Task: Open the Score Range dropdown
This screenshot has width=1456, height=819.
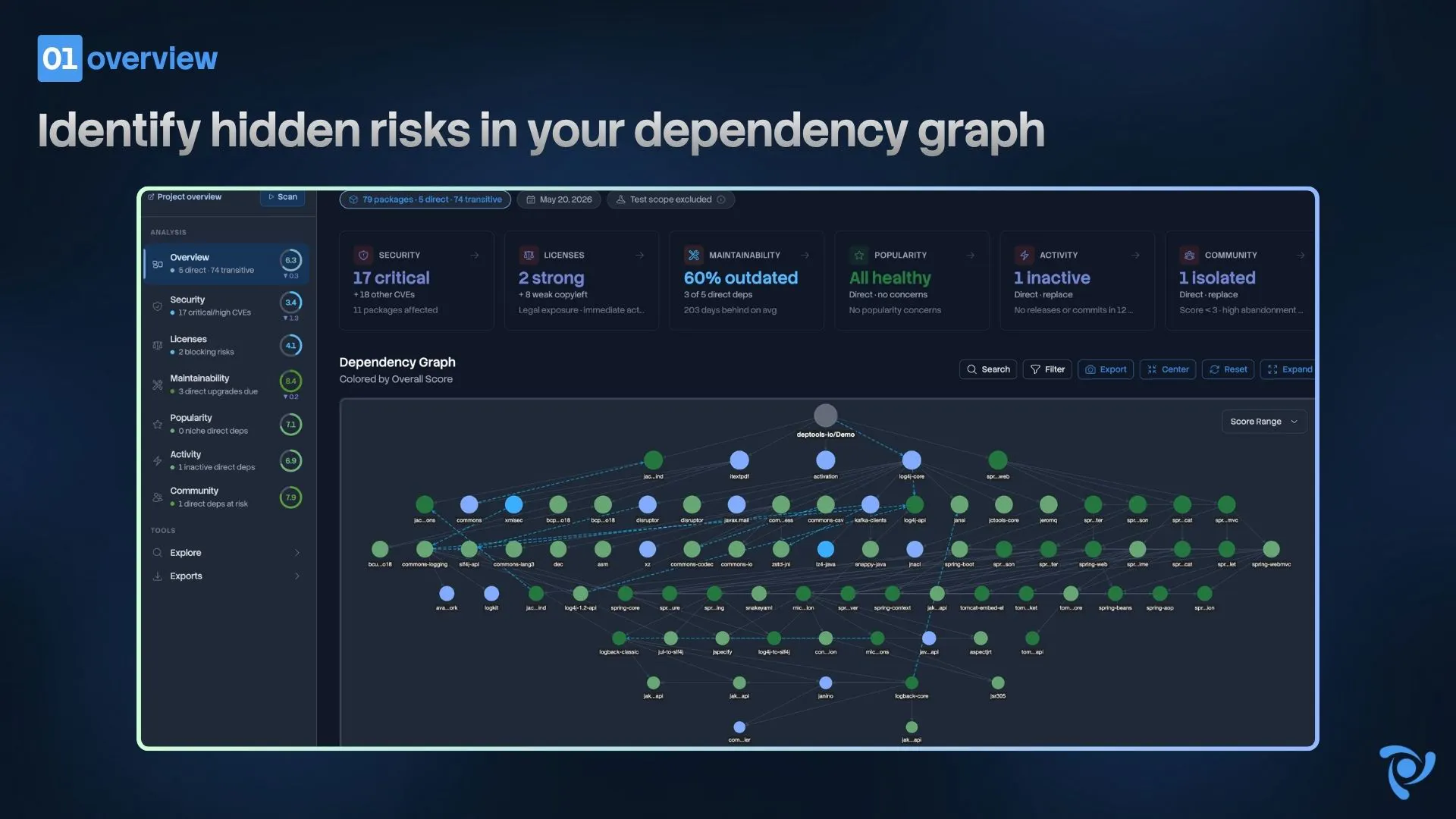Action: click(x=1264, y=422)
